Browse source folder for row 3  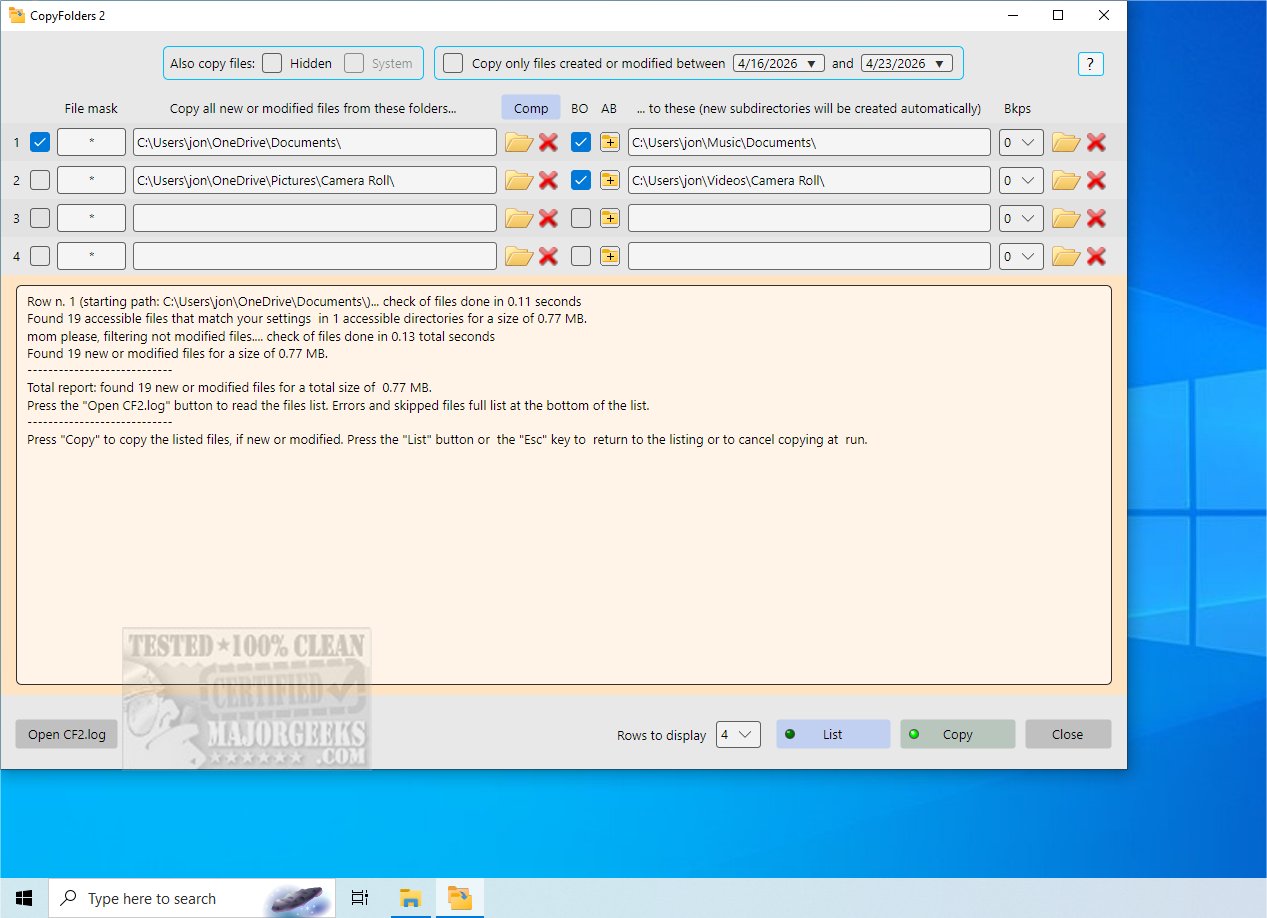518,218
